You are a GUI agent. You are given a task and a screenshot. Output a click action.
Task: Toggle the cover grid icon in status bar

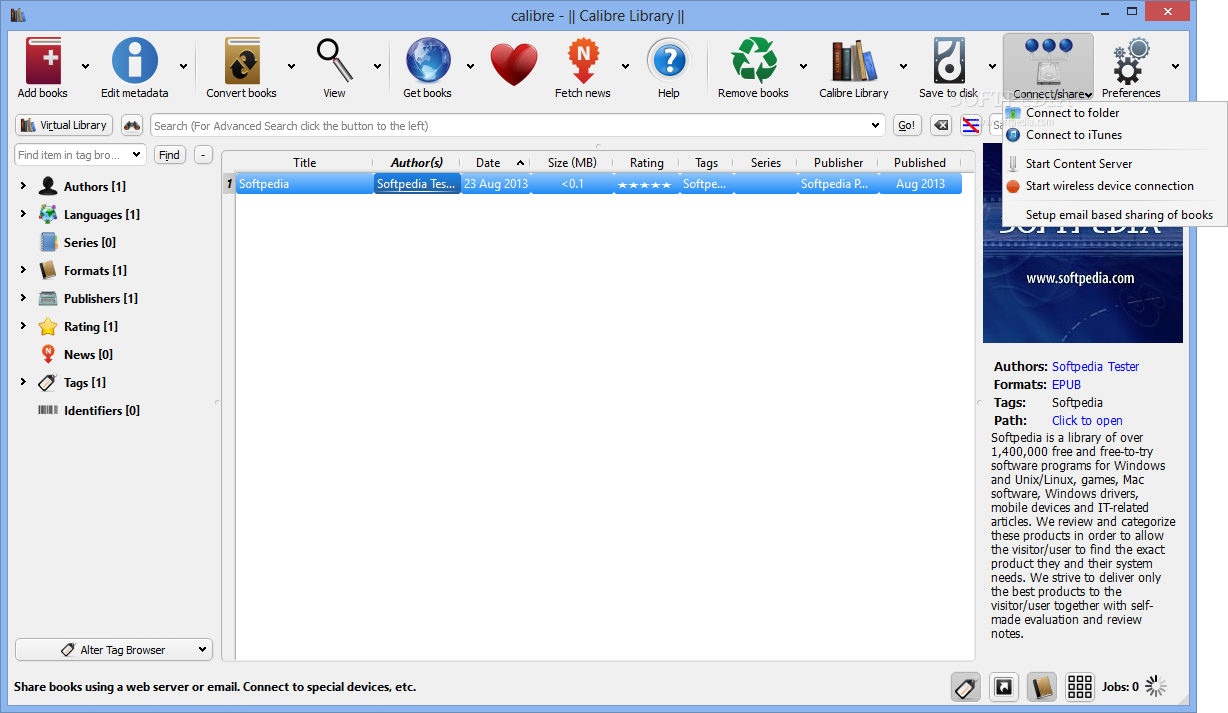[x=1080, y=687]
